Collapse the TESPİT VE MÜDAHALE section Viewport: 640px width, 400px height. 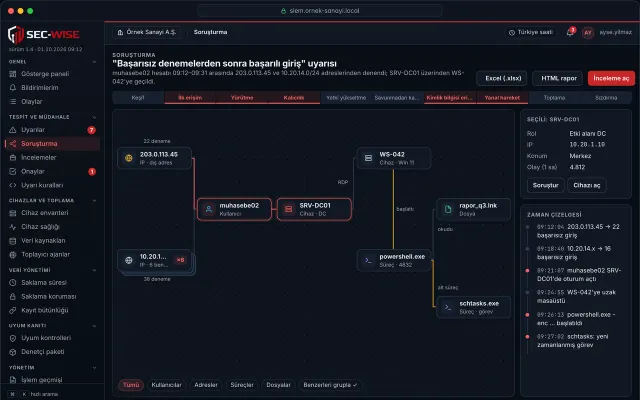click(94, 117)
